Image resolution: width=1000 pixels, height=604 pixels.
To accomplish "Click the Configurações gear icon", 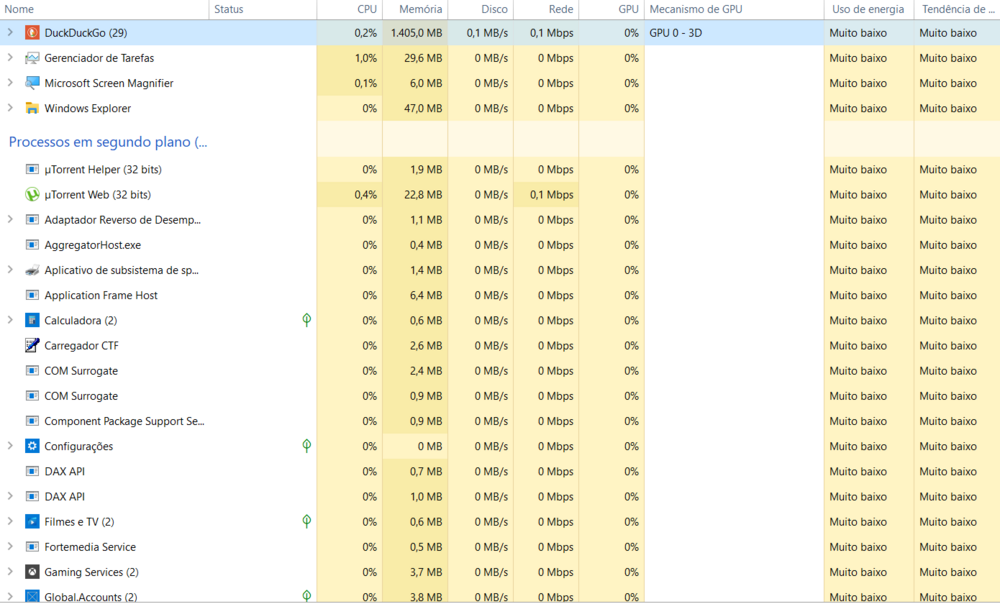I will click(32, 446).
